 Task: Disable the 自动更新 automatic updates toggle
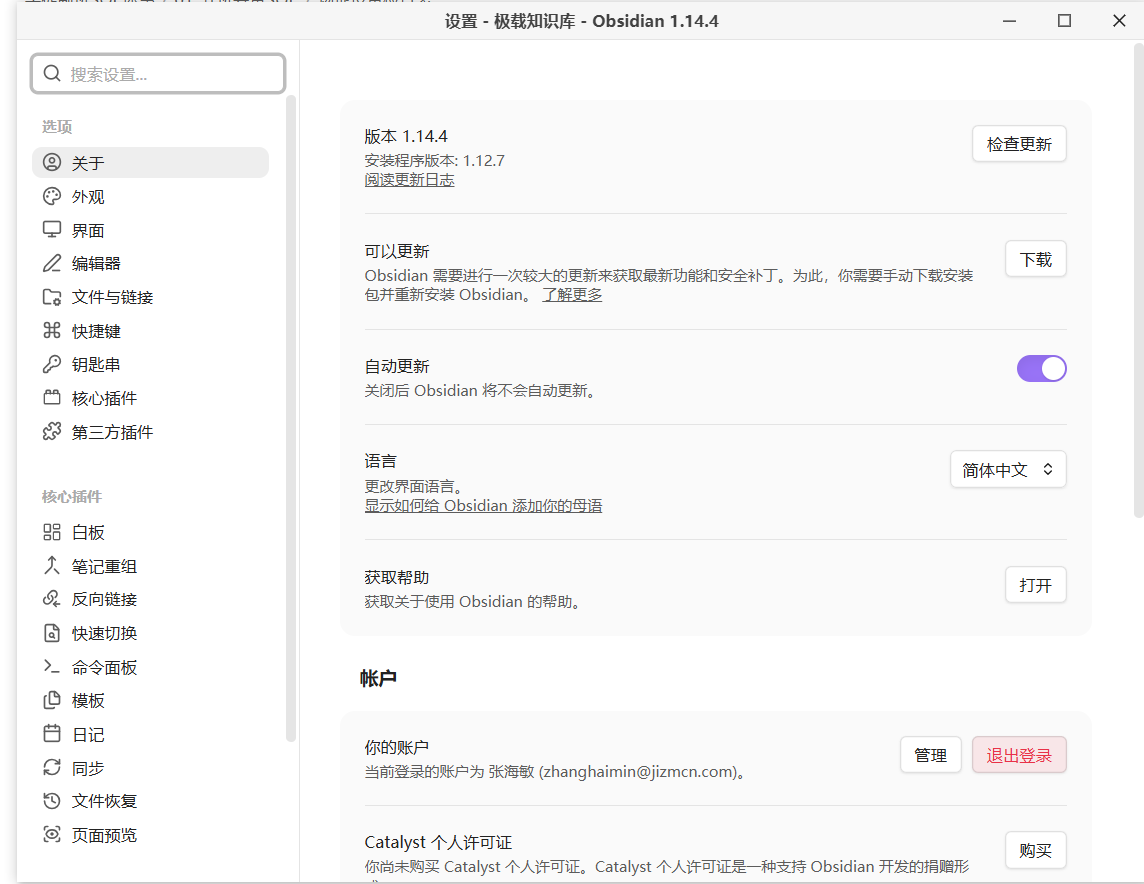pos(1041,368)
